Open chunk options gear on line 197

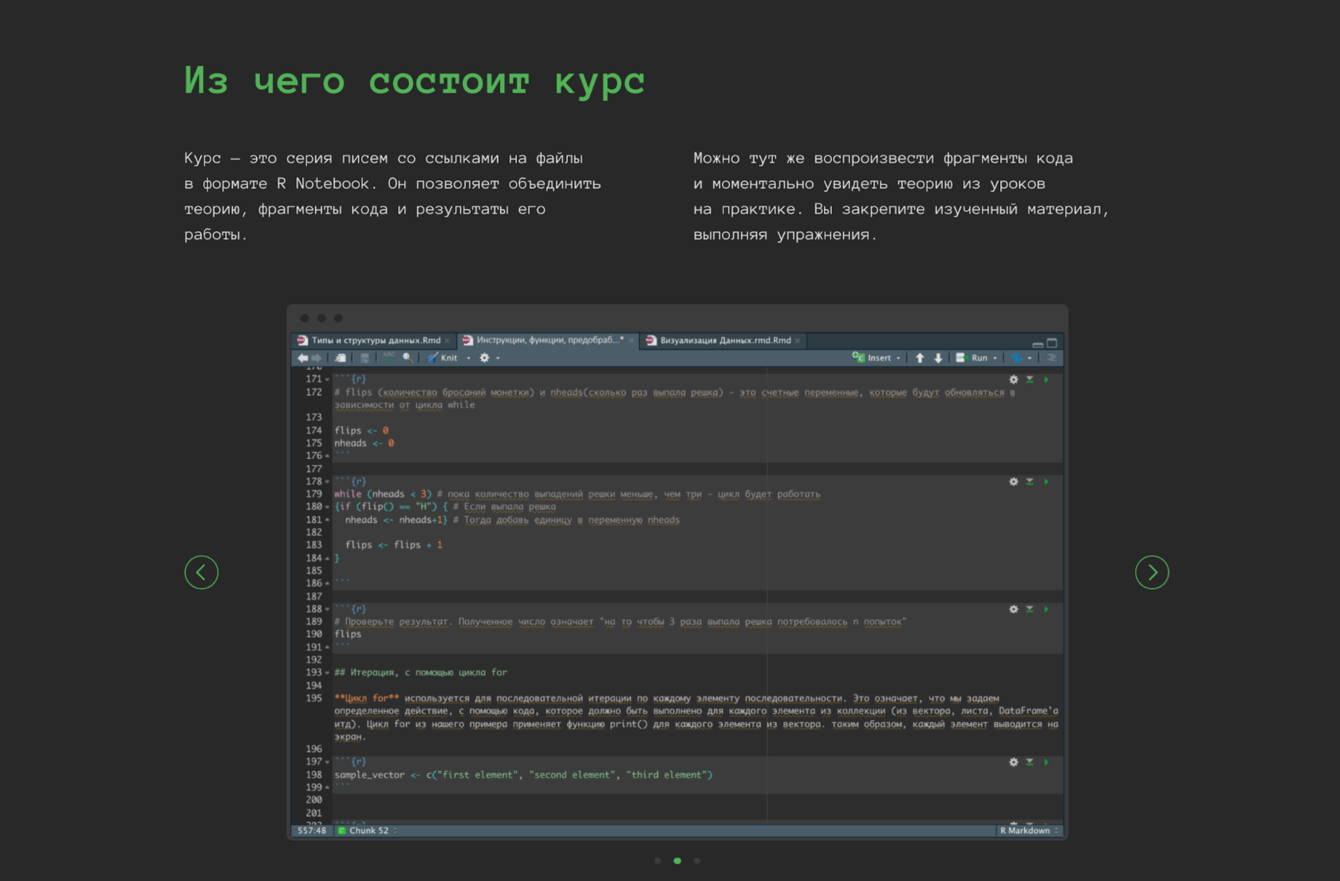point(1013,762)
